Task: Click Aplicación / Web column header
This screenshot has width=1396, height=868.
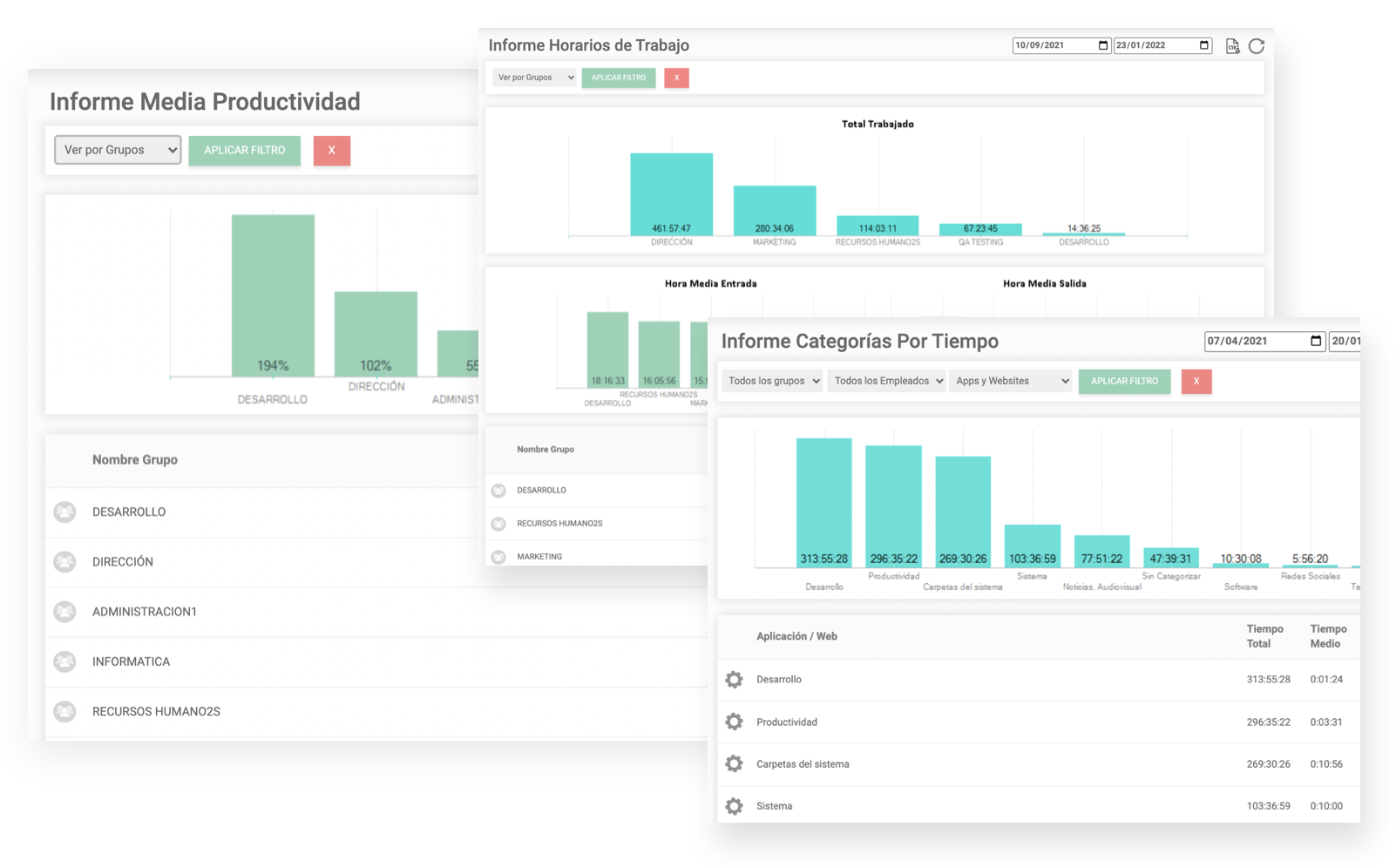Action: pyautogui.click(x=796, y=636)
